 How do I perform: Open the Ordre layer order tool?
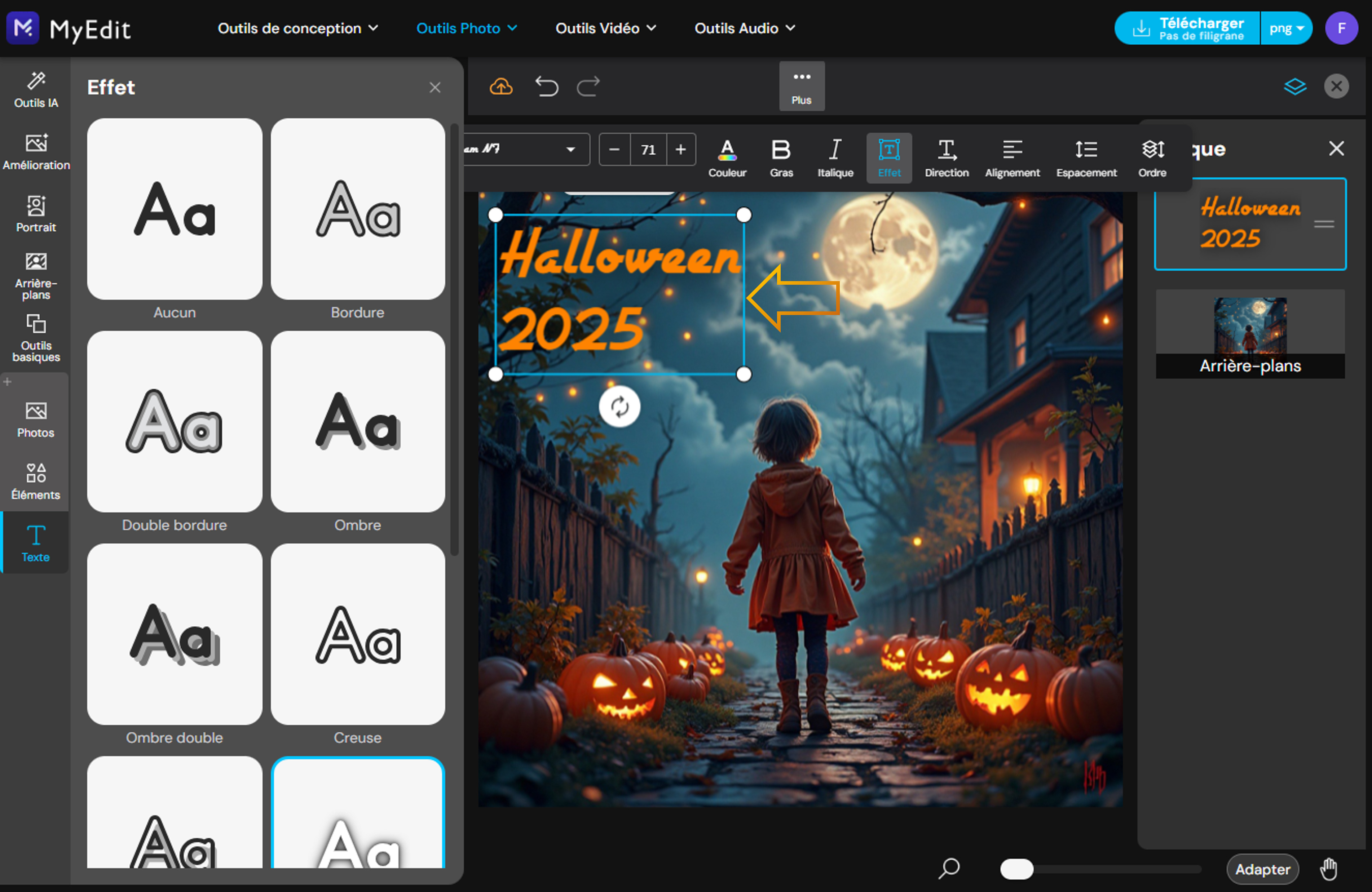click(x=1152, y=157)
